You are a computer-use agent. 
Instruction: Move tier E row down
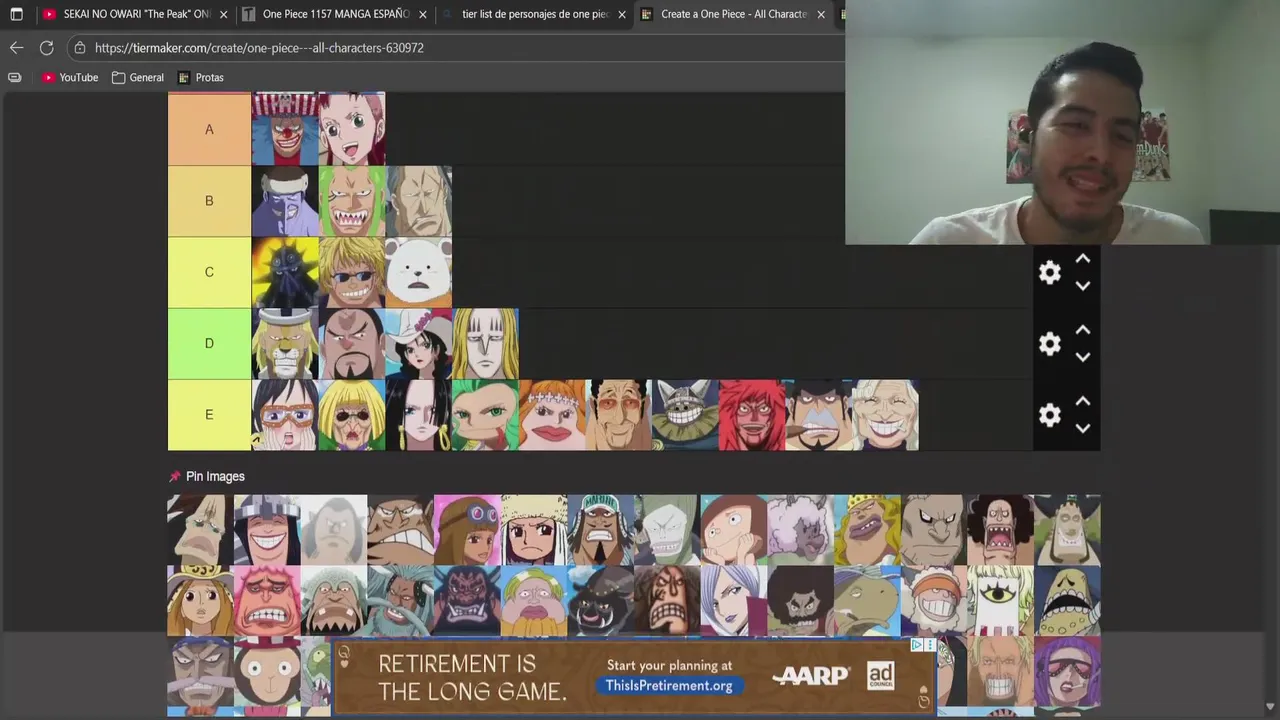(1082, 428)
